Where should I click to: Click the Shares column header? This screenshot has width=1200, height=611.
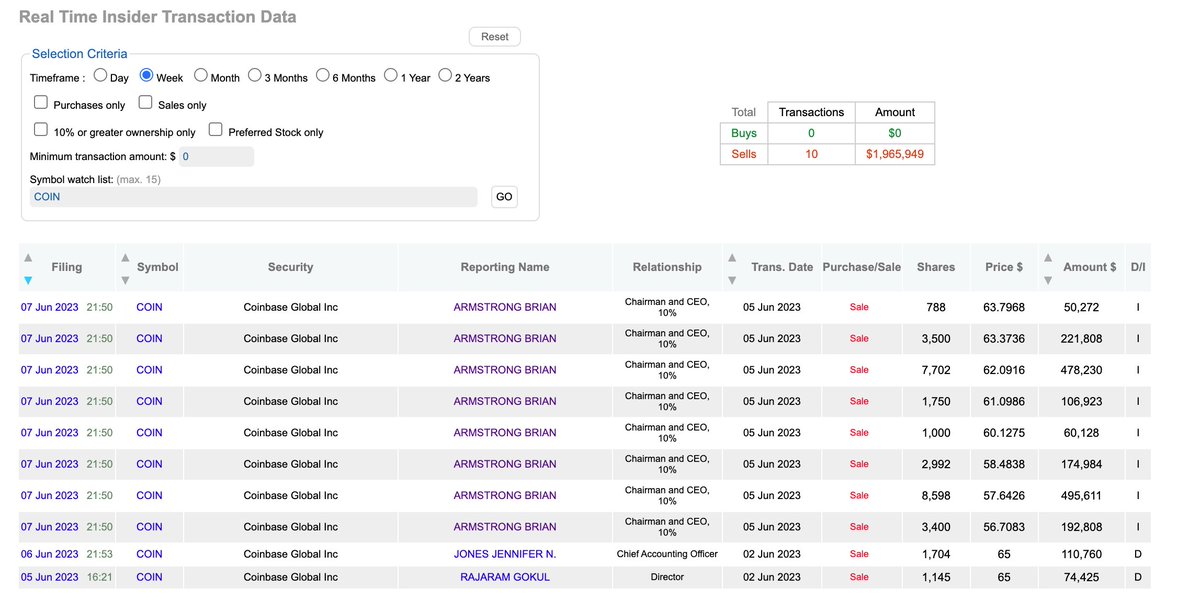tap(936, 267)
